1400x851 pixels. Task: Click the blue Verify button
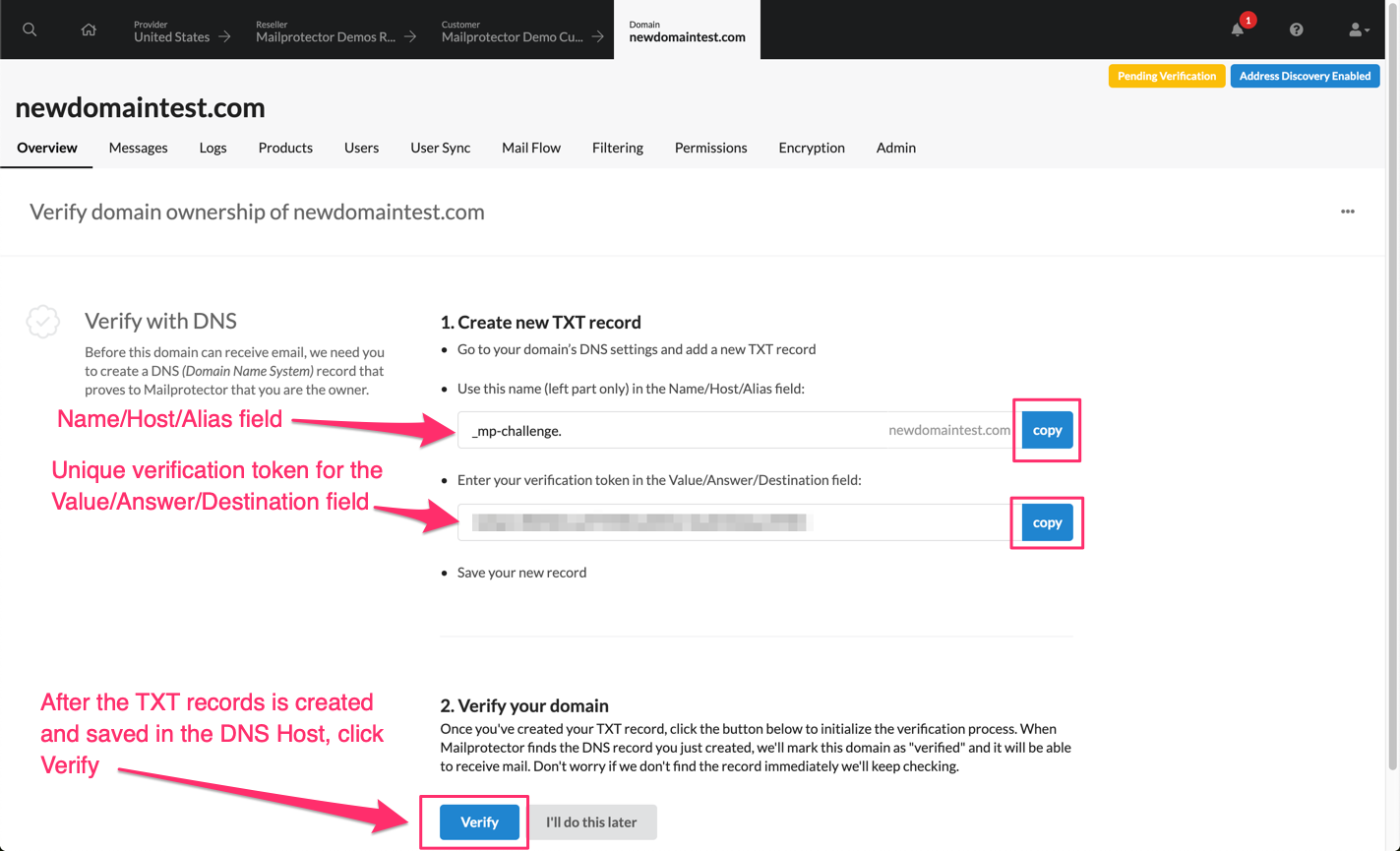(x=479, y=821)
